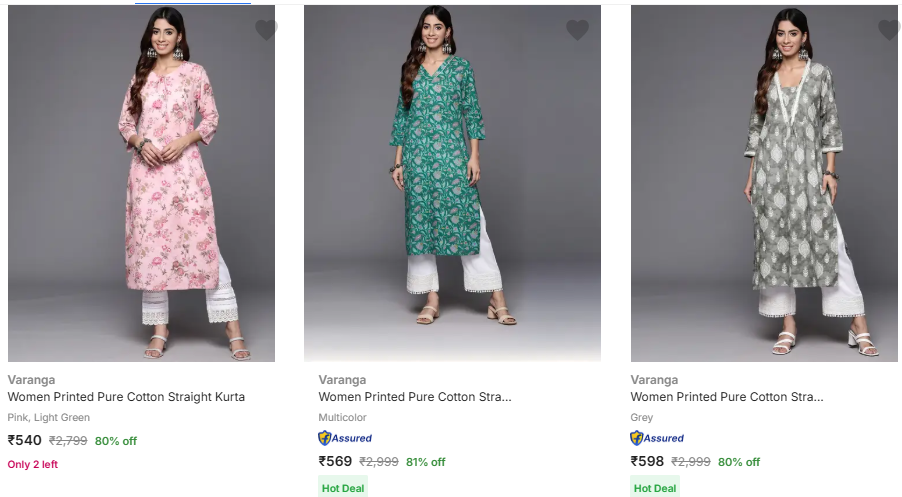
Task: Toggle wishlist heart on the grey kurta
Action: click(x=889, y=30)
